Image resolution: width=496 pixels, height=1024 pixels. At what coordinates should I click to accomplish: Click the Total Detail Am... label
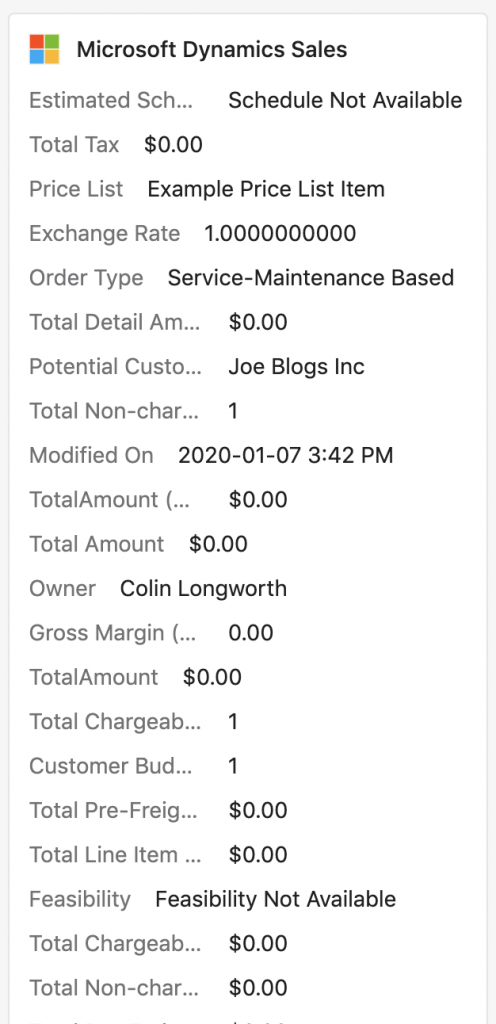click(115, 322)
